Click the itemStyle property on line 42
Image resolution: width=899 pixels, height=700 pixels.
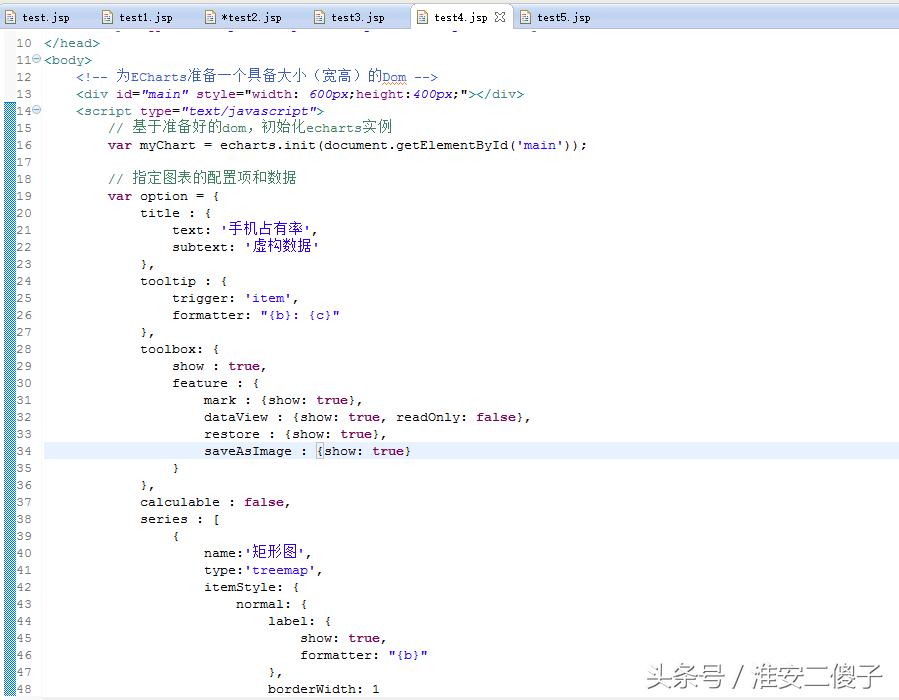[x=243, y=587]
